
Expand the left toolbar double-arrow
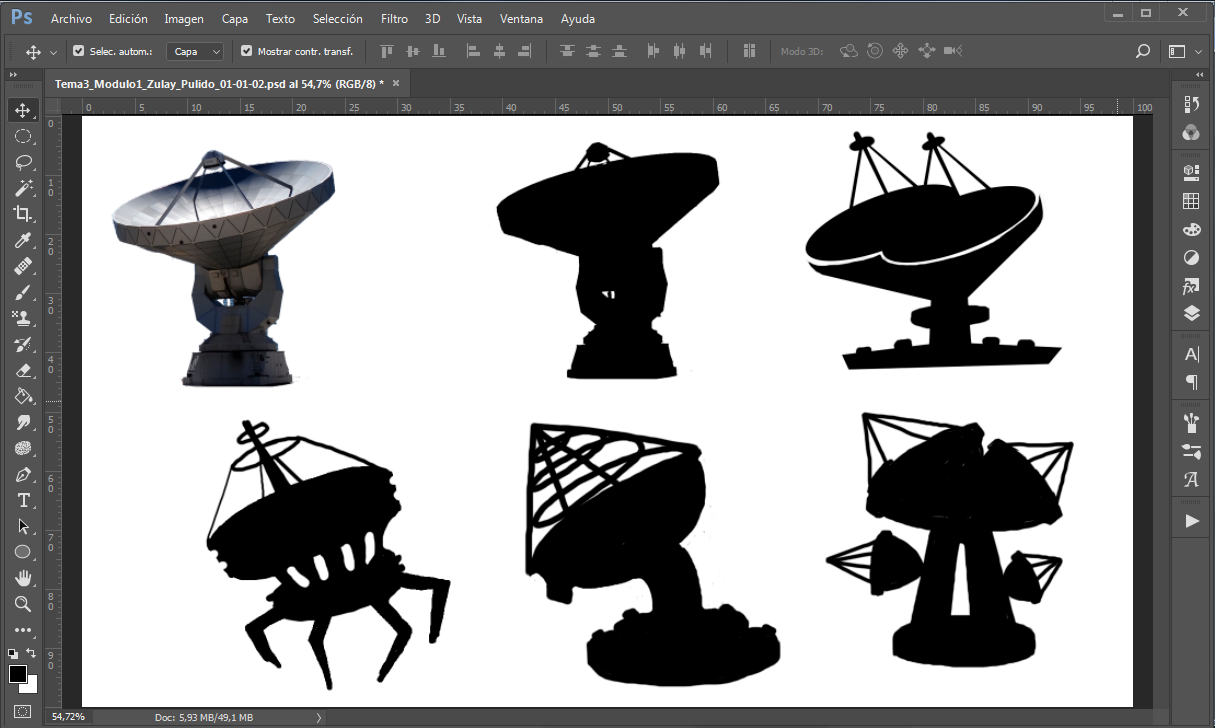pyautogui.click(x=13, y=75)
